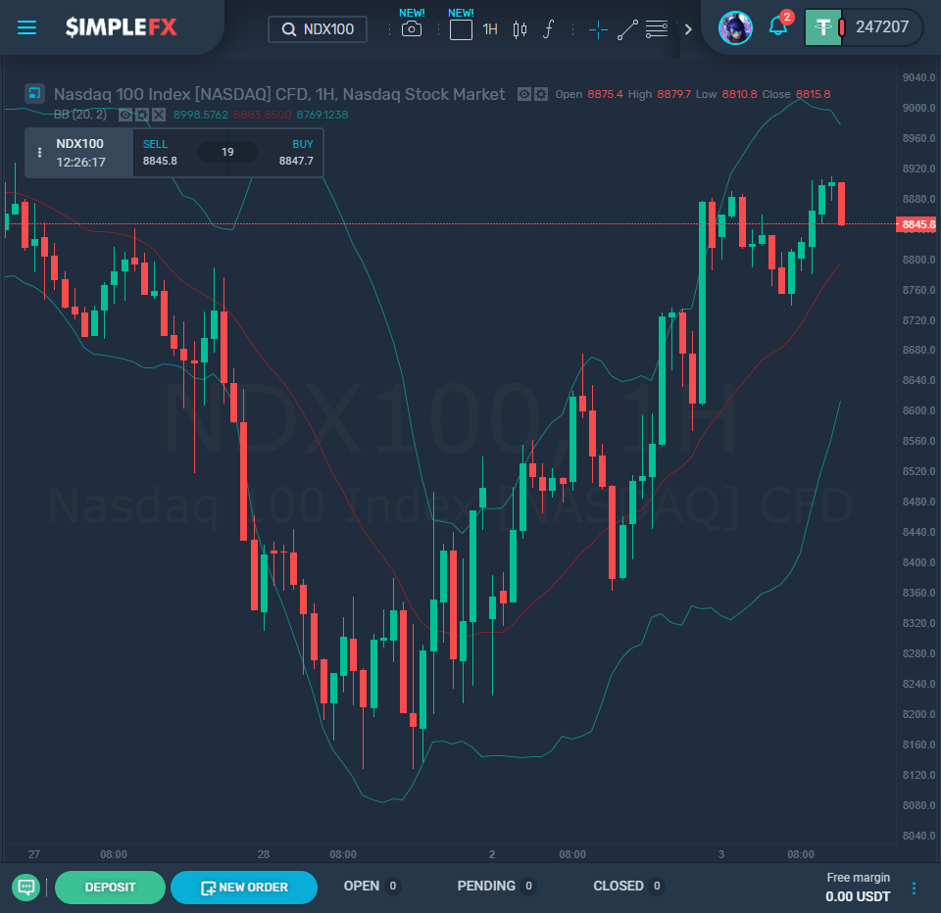The width and height of the screenshot is (941, 913).
Task: Open notifications bell with 2 alerts
Action: pyautogui.click(x=778, y=26)
